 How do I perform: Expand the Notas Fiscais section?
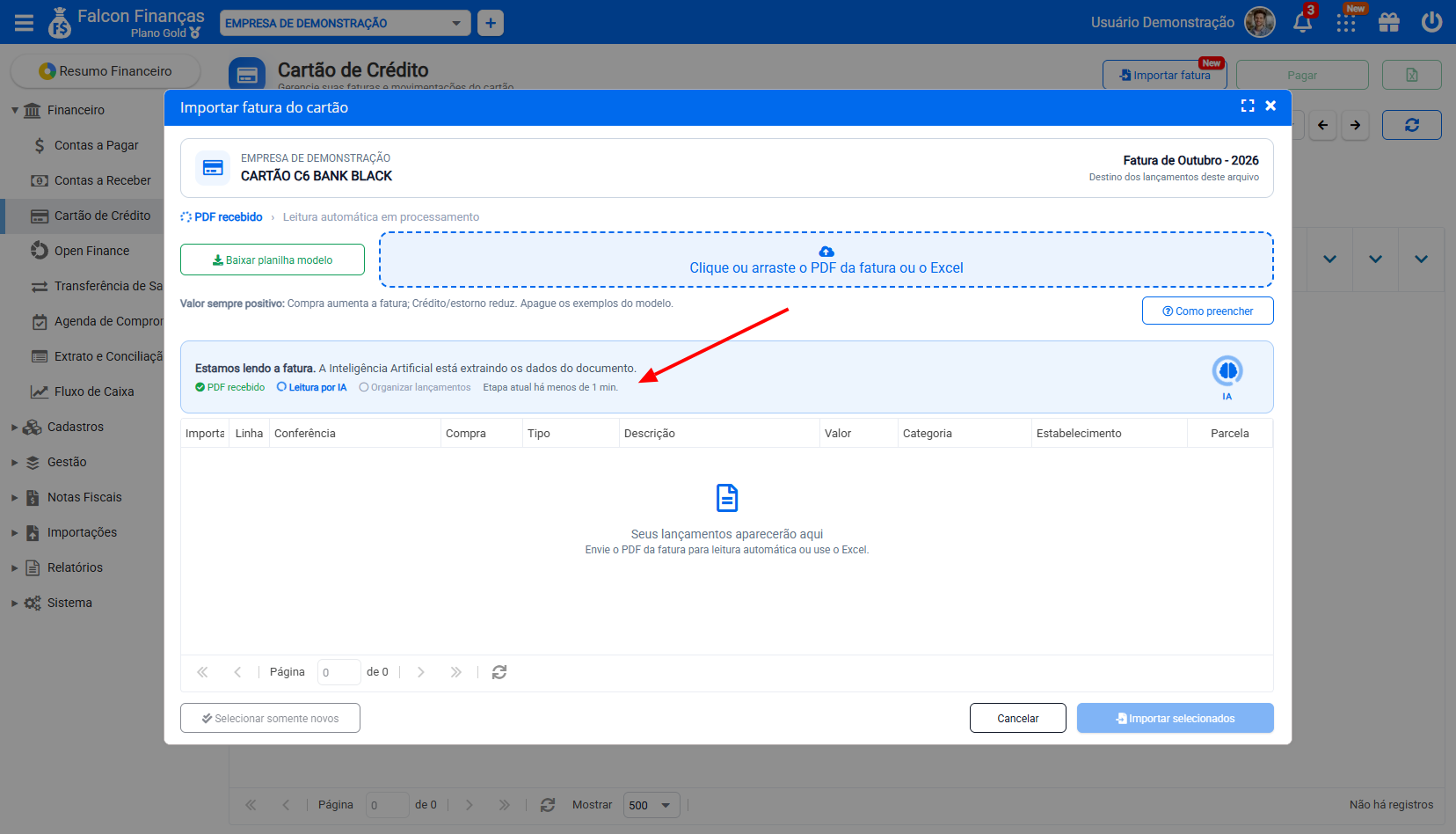(x=15, y=497)
